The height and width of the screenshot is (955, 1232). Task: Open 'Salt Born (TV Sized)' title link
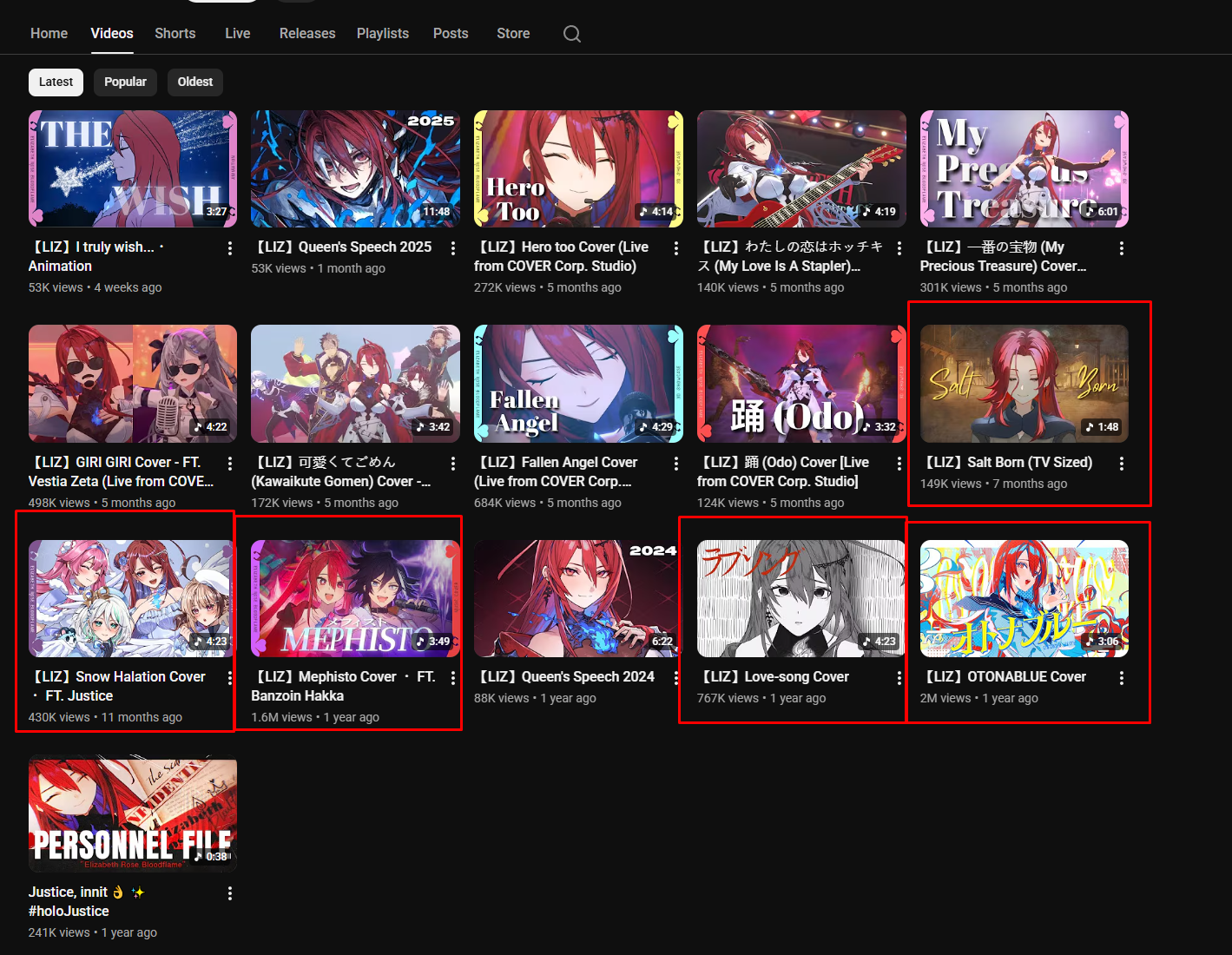tap(1006, 463)
